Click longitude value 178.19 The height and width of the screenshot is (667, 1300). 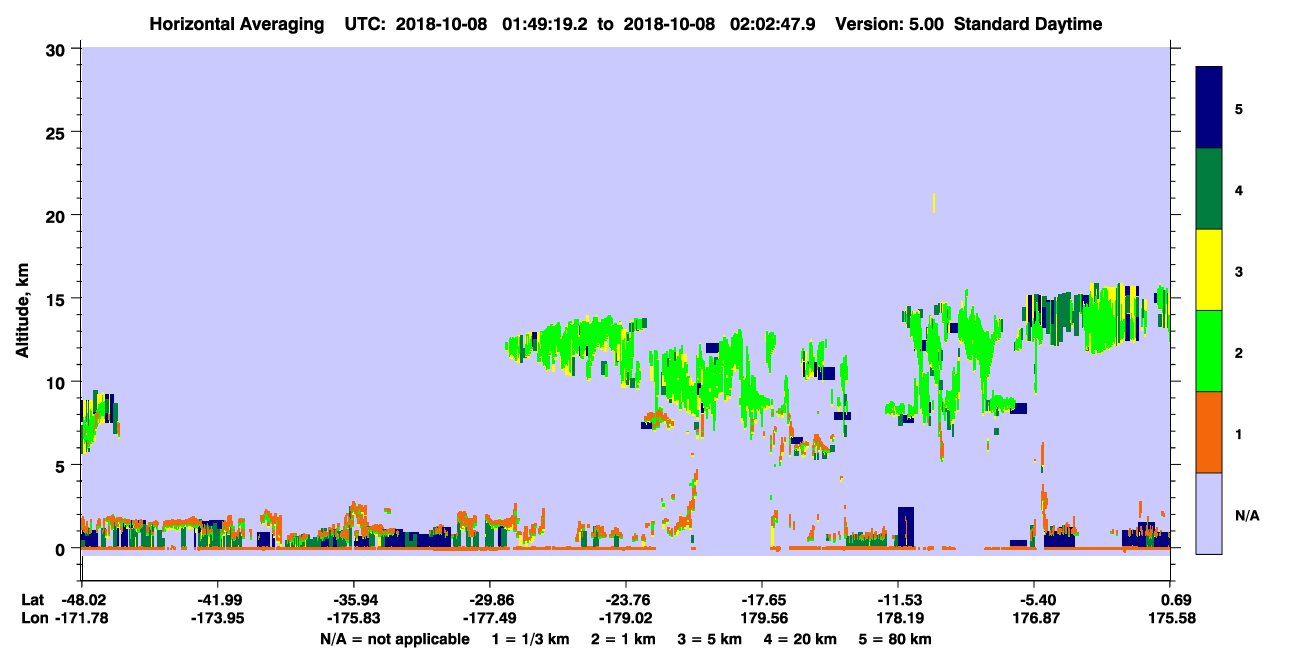[898, 618]
